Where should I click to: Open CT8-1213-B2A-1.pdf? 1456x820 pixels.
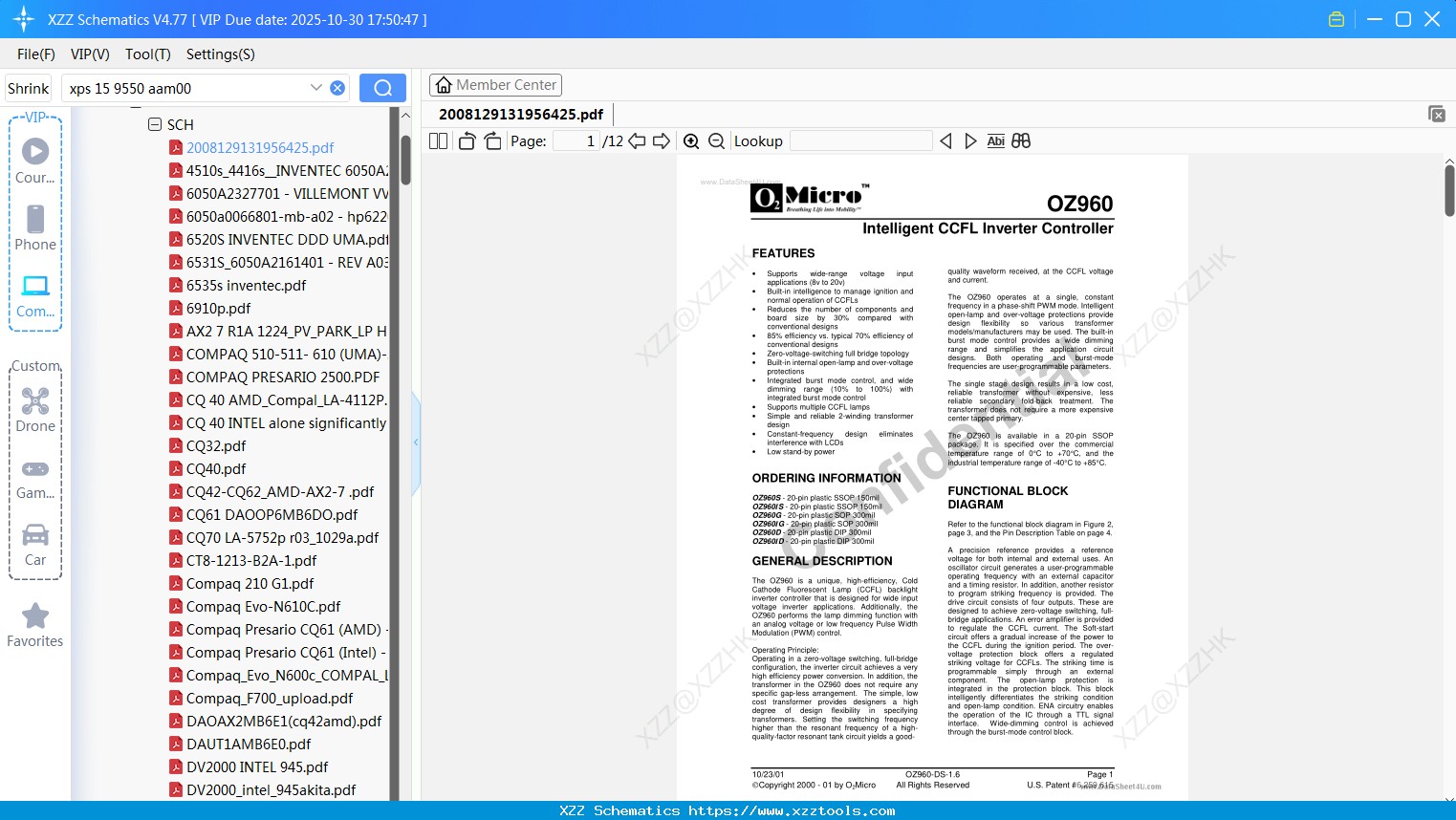coord(250,560)
